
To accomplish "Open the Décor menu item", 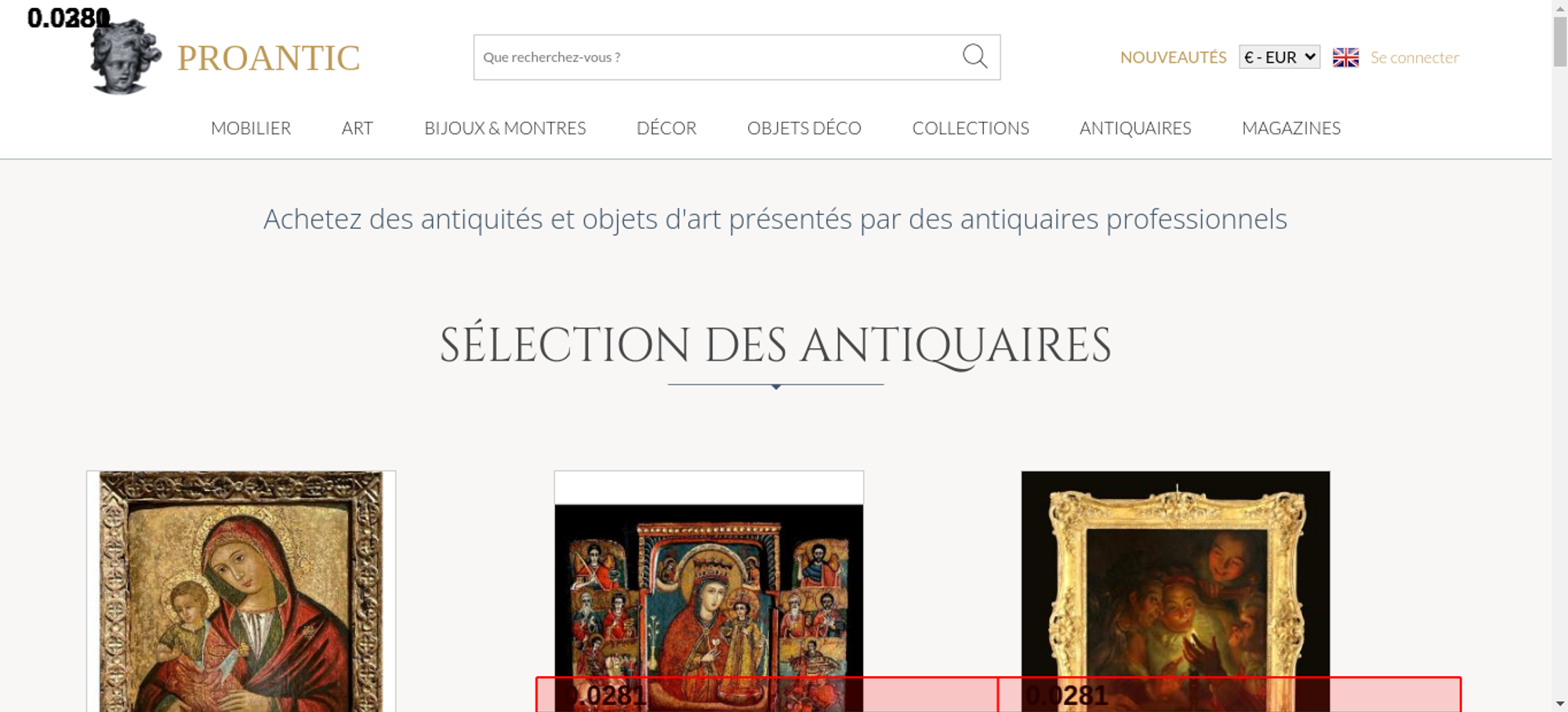I will tap(666, 128).
